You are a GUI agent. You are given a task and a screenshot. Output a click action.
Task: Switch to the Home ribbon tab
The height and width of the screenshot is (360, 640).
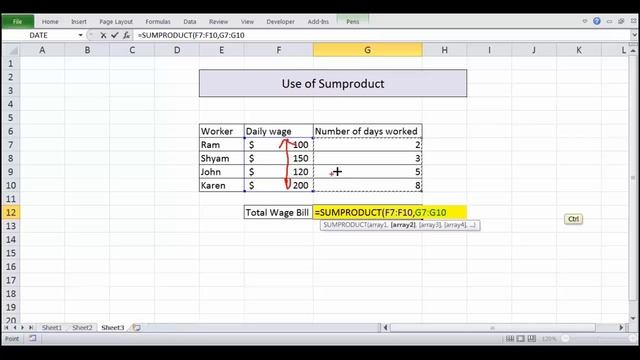(x=50, y=22)
